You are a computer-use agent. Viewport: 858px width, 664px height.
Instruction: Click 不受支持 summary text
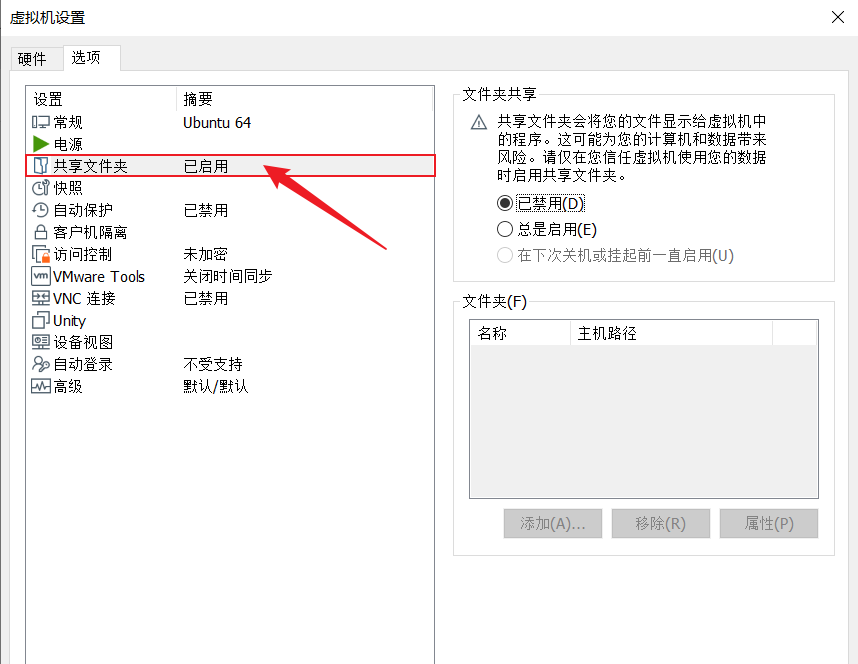(x=213, y=364)
